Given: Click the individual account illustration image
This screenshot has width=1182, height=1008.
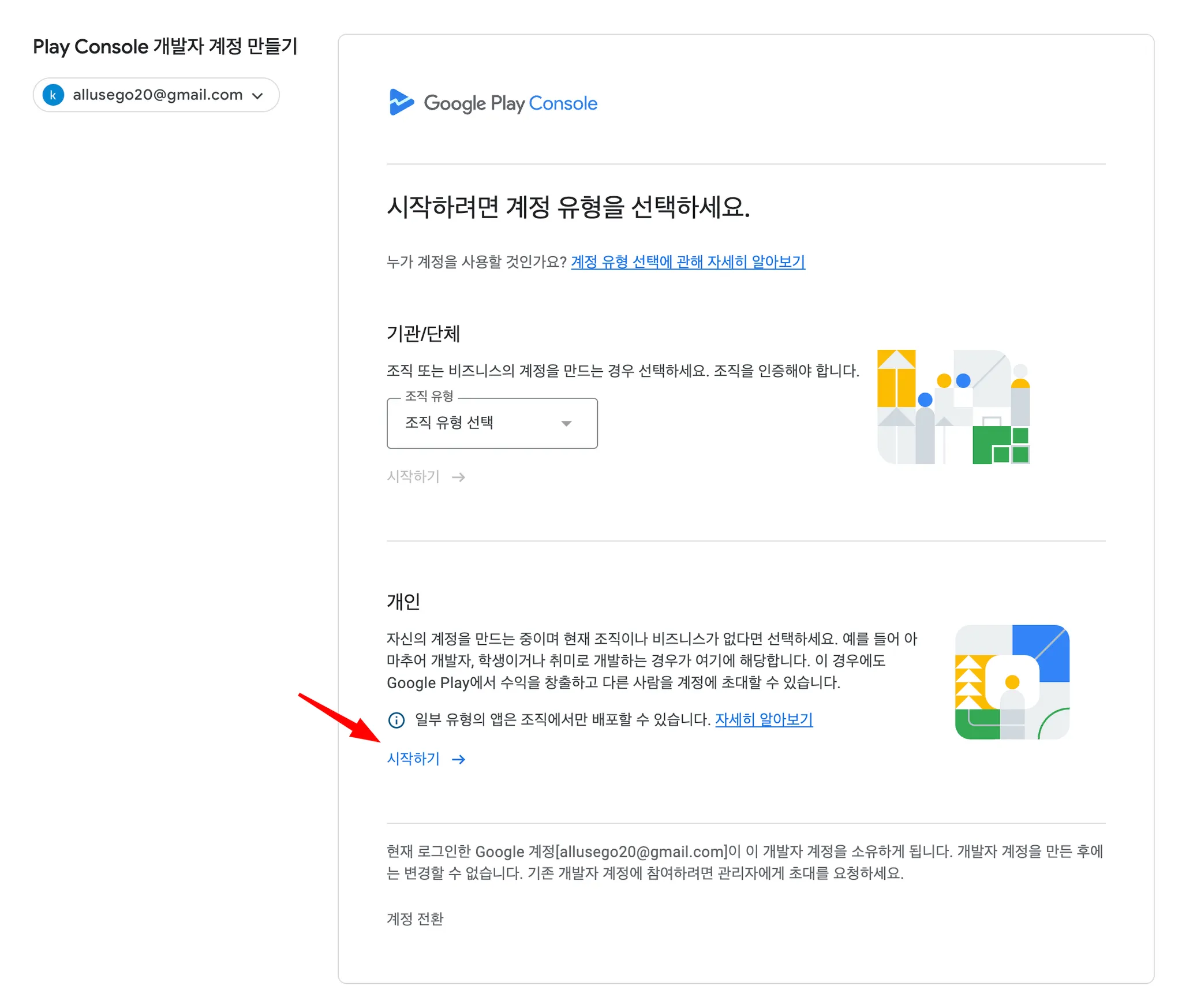Looking at the screenshot, I should (x=1012, y=682).
